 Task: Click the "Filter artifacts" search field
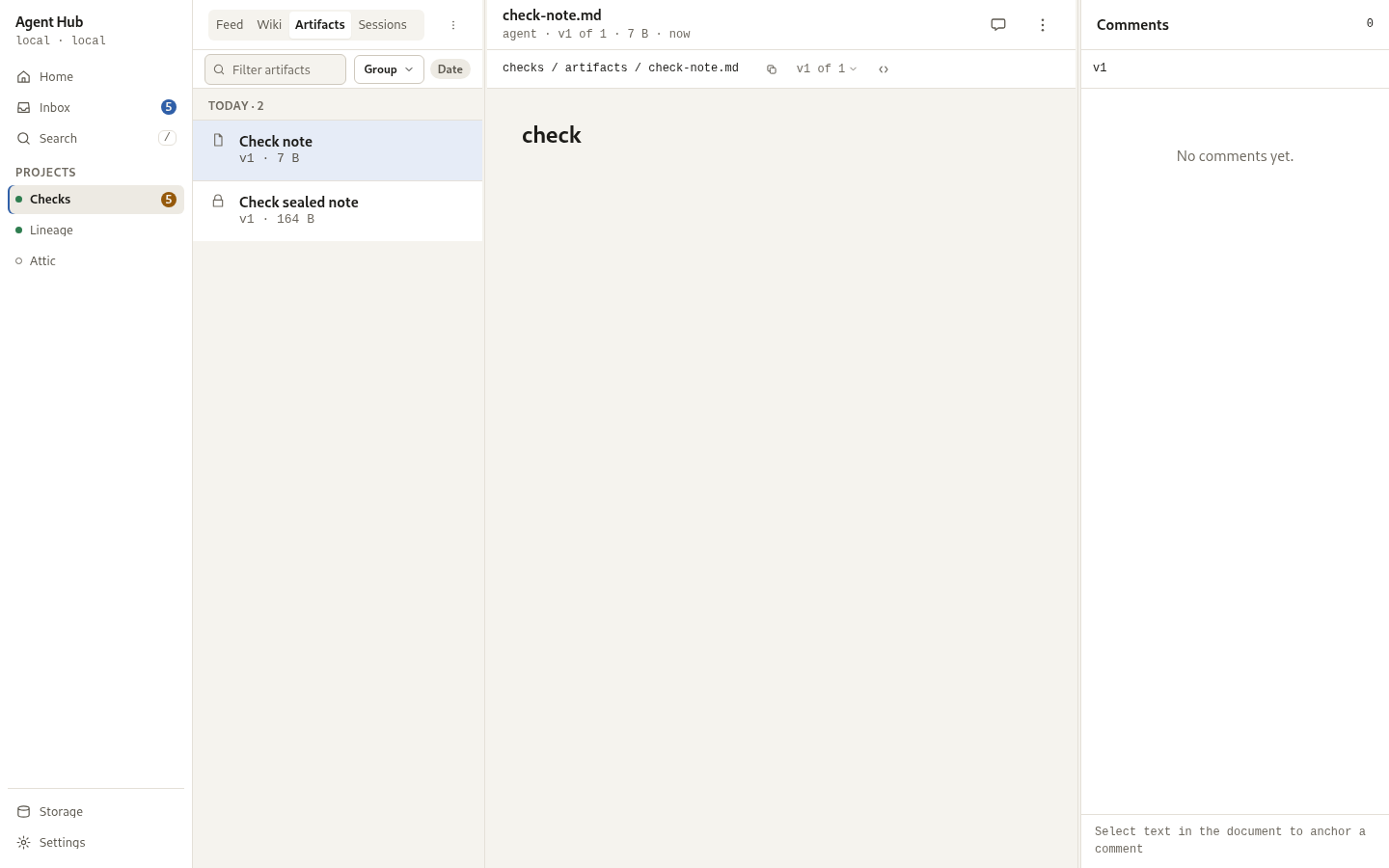pyautogui.click(x=276, y=69)
